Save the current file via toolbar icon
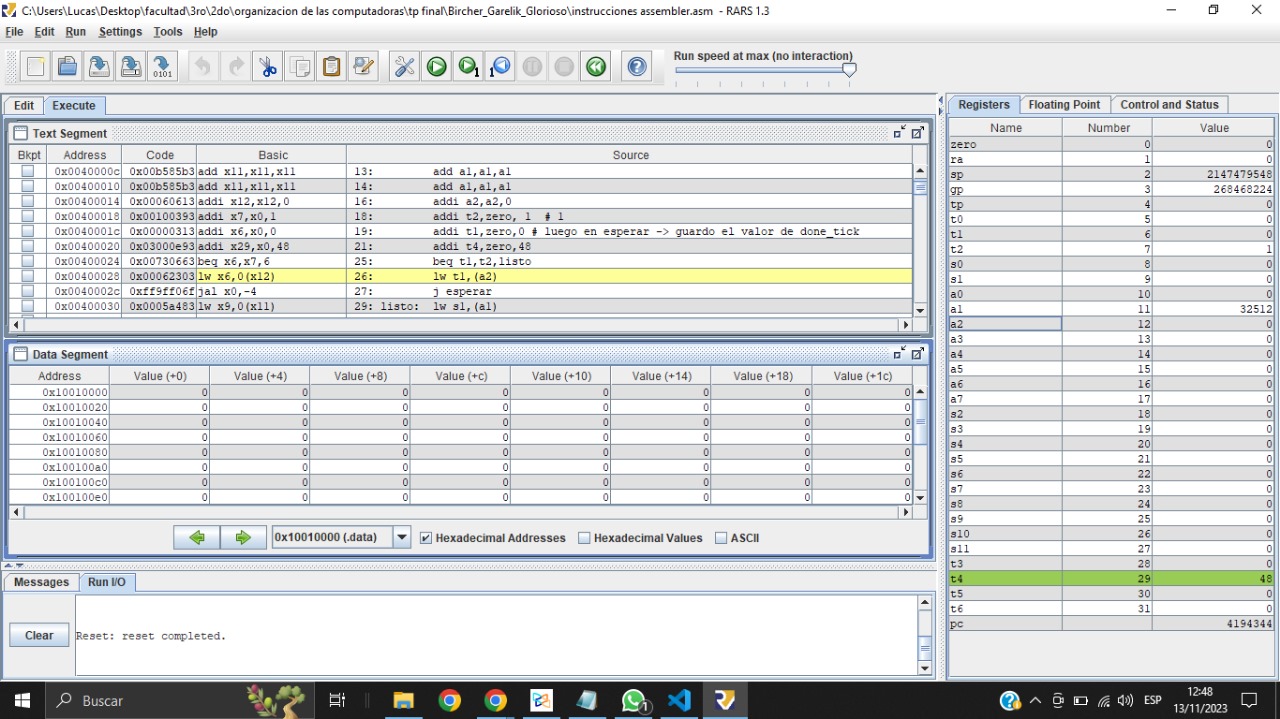 (x=99, y=67)
